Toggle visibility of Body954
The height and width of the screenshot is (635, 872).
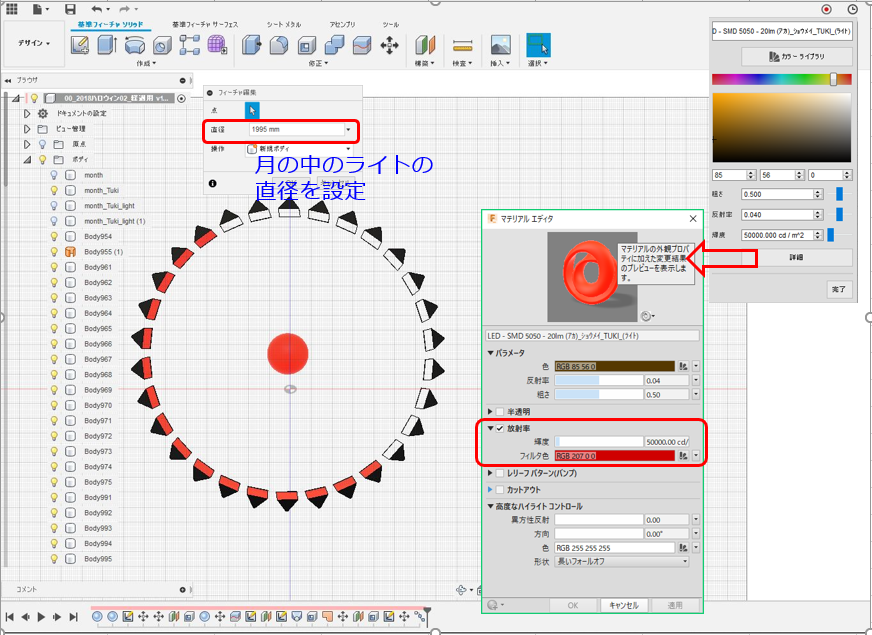[54, 236]
